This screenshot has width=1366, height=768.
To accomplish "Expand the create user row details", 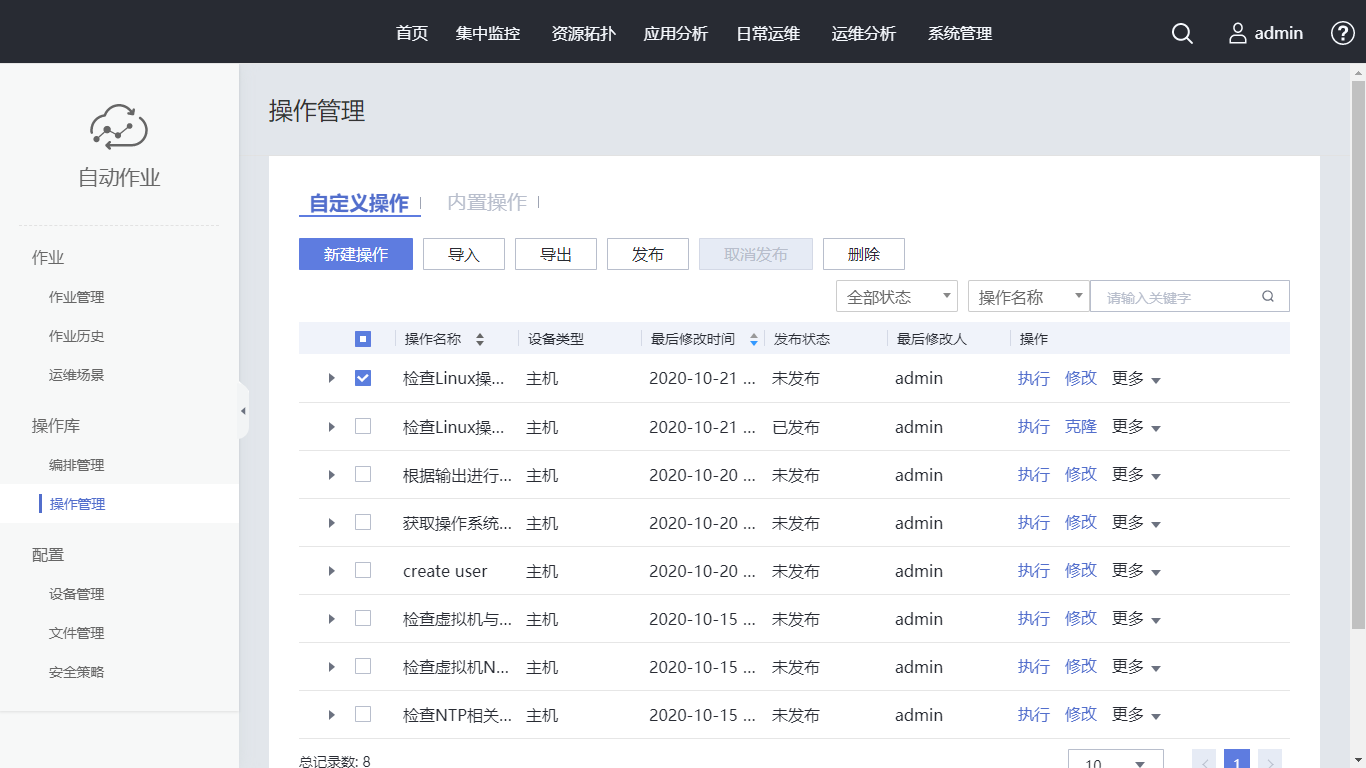I will coord(332,570).
